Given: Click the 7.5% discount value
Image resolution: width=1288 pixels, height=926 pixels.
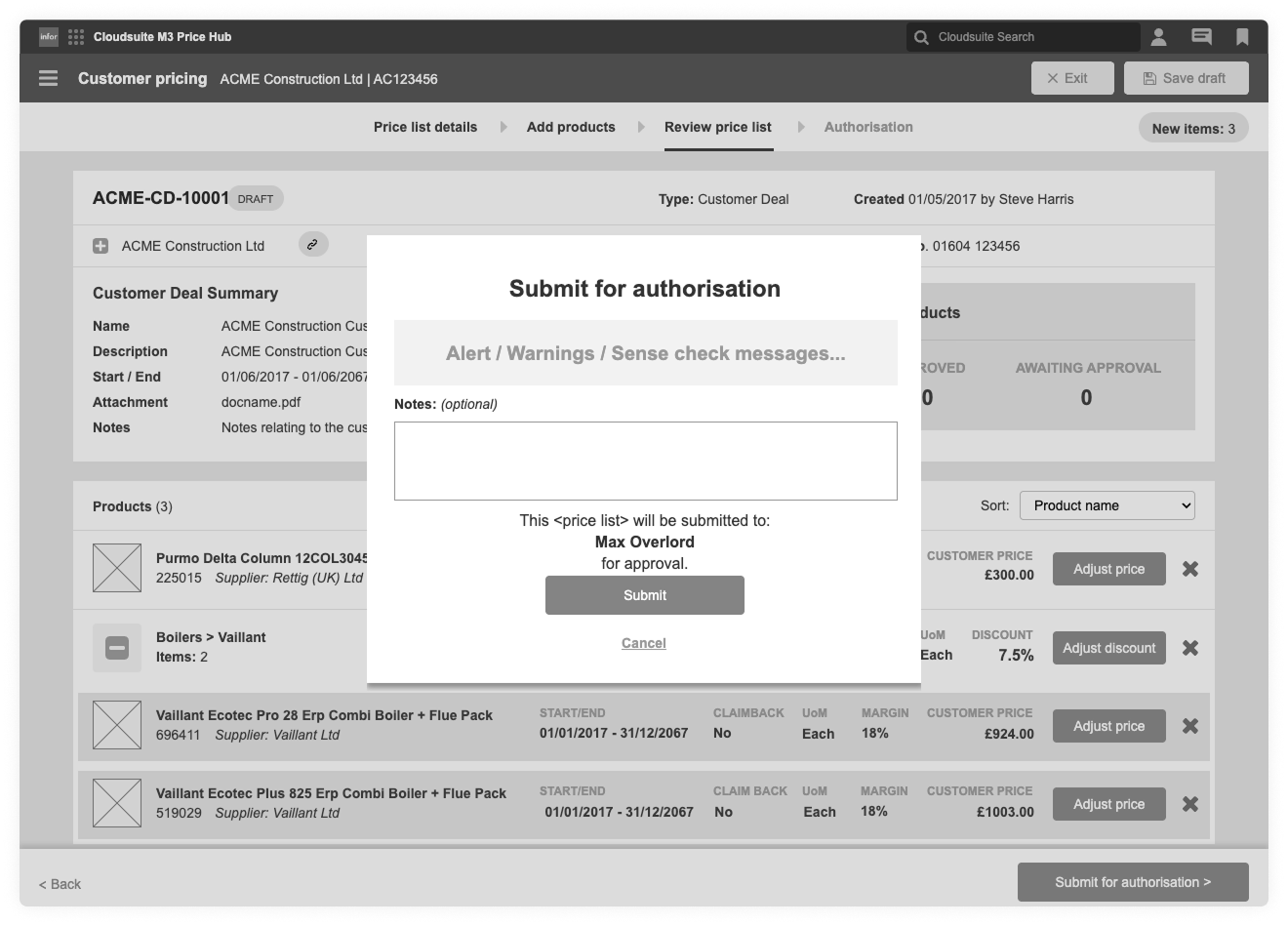Looking at the screenshot, I should tap(1016, 656).
